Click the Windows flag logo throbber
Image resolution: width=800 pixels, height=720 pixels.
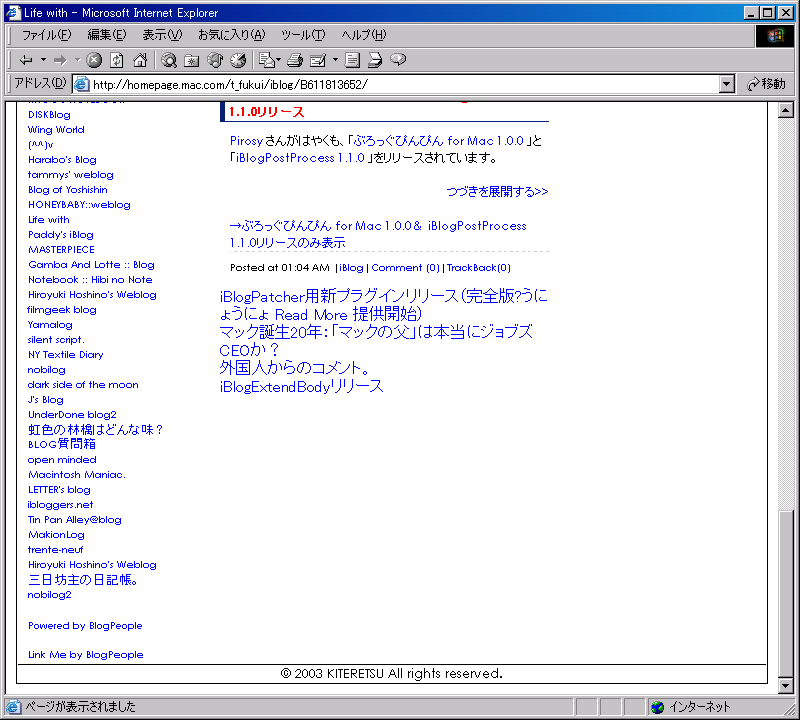point(774,35)
